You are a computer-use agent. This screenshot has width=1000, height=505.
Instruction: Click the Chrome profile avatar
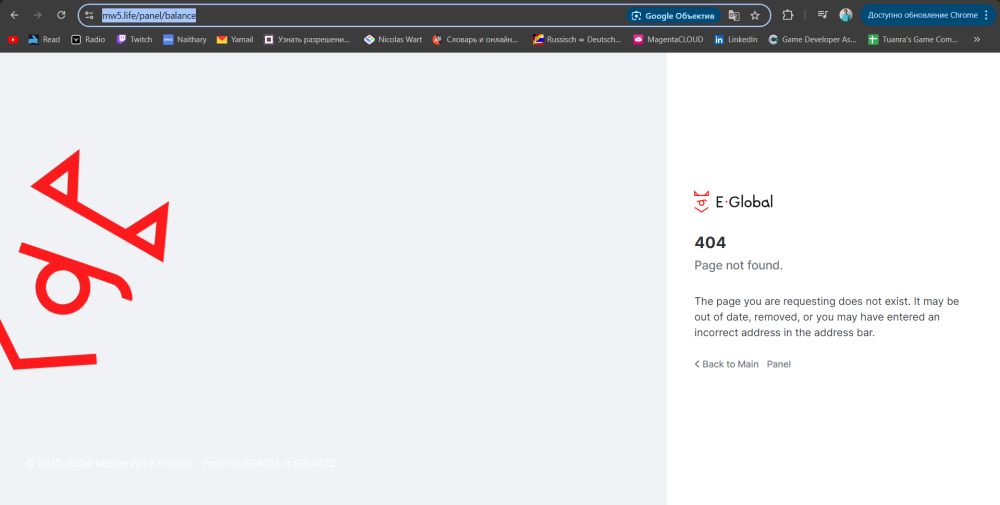tap(846, 15)
